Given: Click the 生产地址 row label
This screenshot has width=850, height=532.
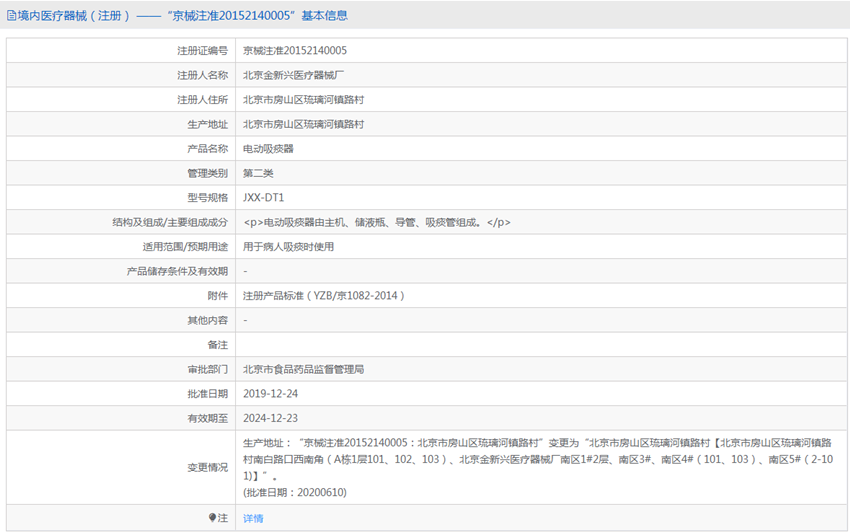Looking at the screenshot, I should tap(207, 125).
